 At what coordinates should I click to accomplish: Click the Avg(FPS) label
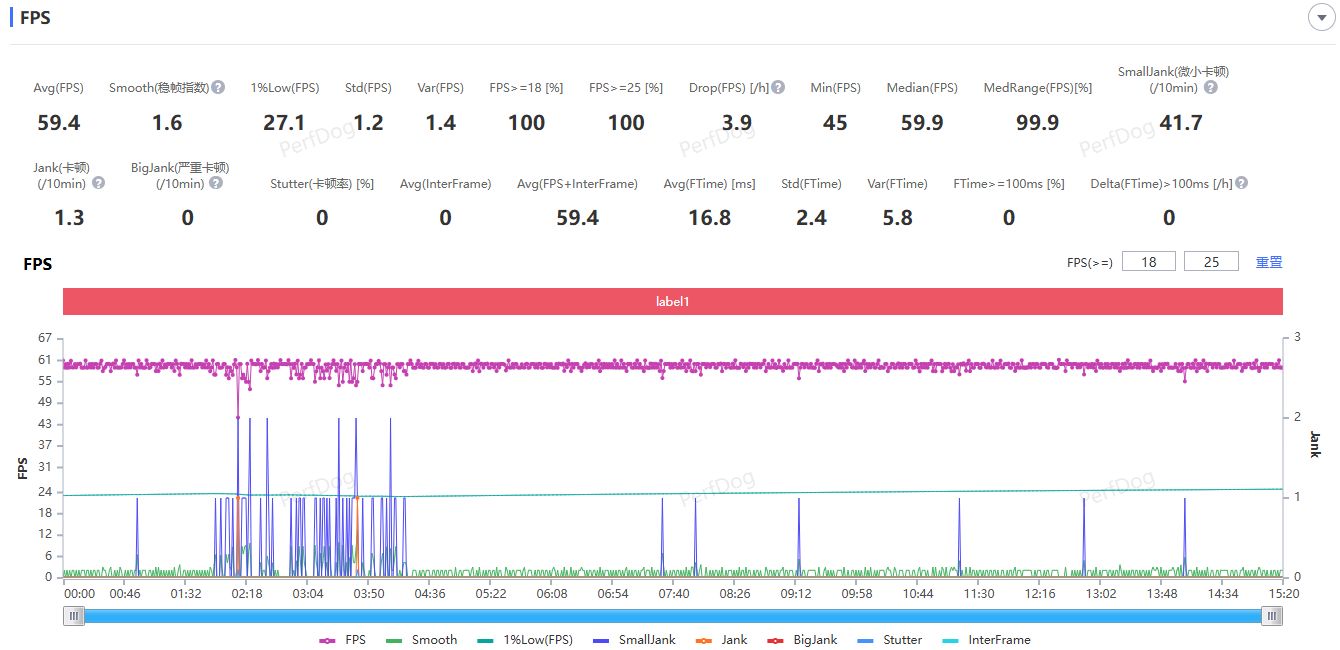coord(58,88)
